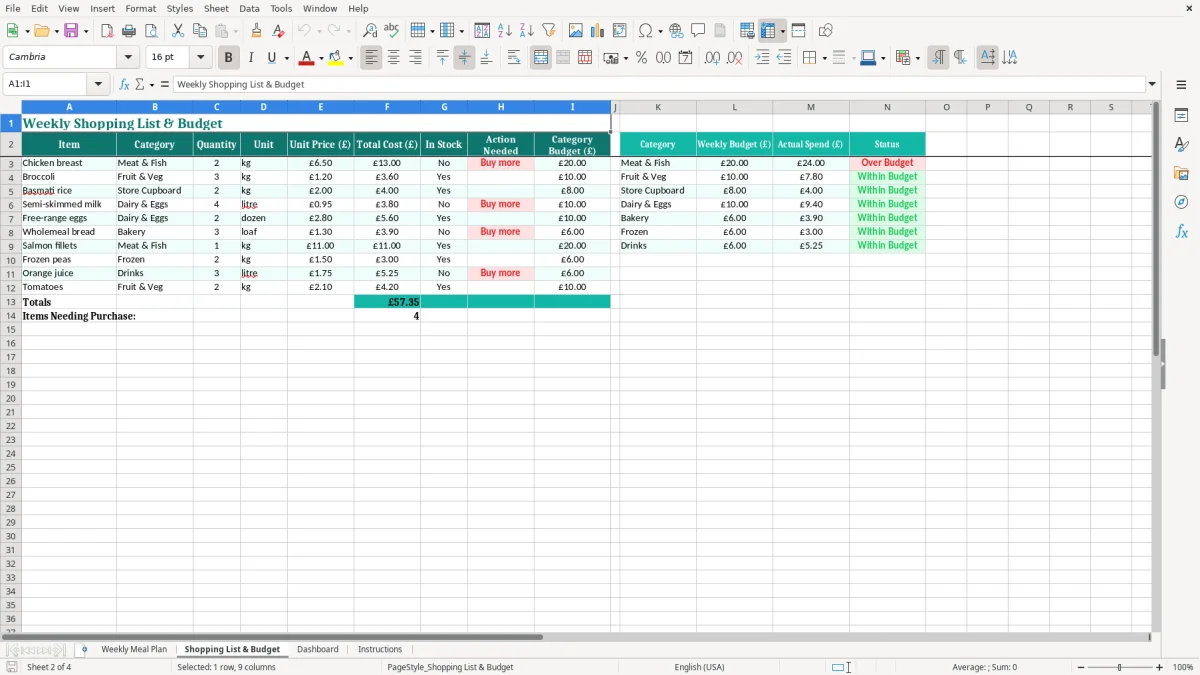Click the zoom in plus button

[1160, 667]
